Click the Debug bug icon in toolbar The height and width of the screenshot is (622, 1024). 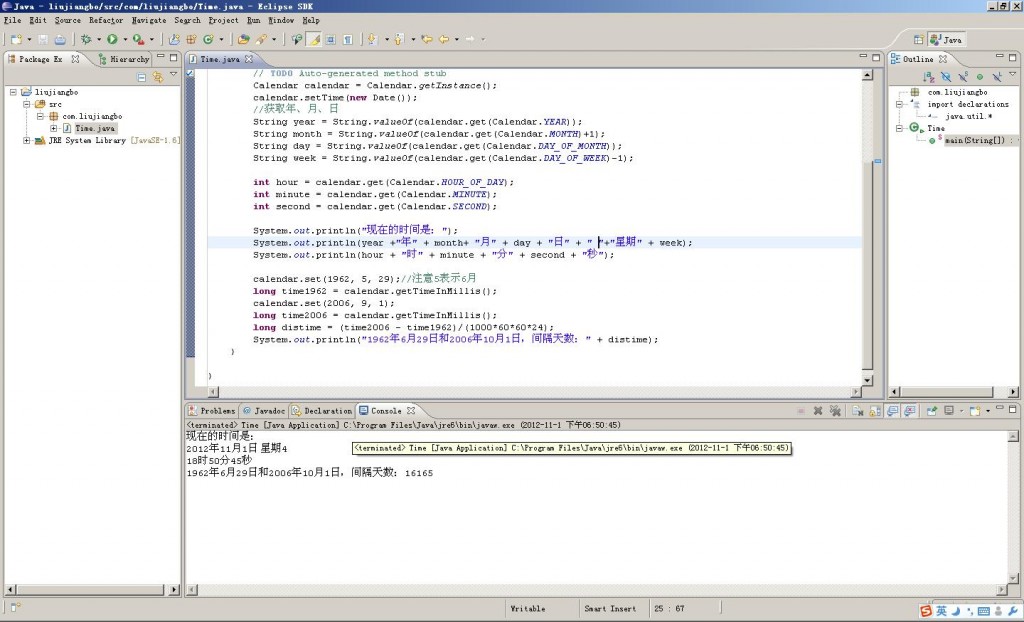86,39
